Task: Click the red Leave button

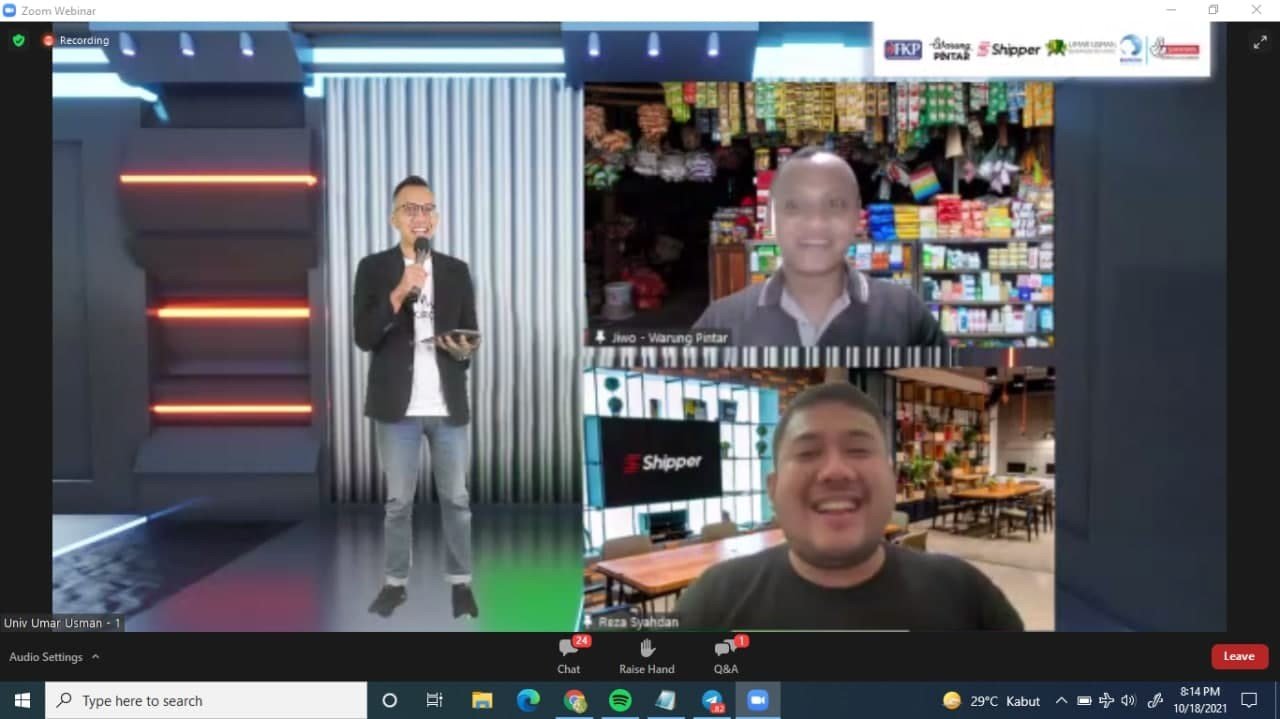Action: [x=1239, y=656]
